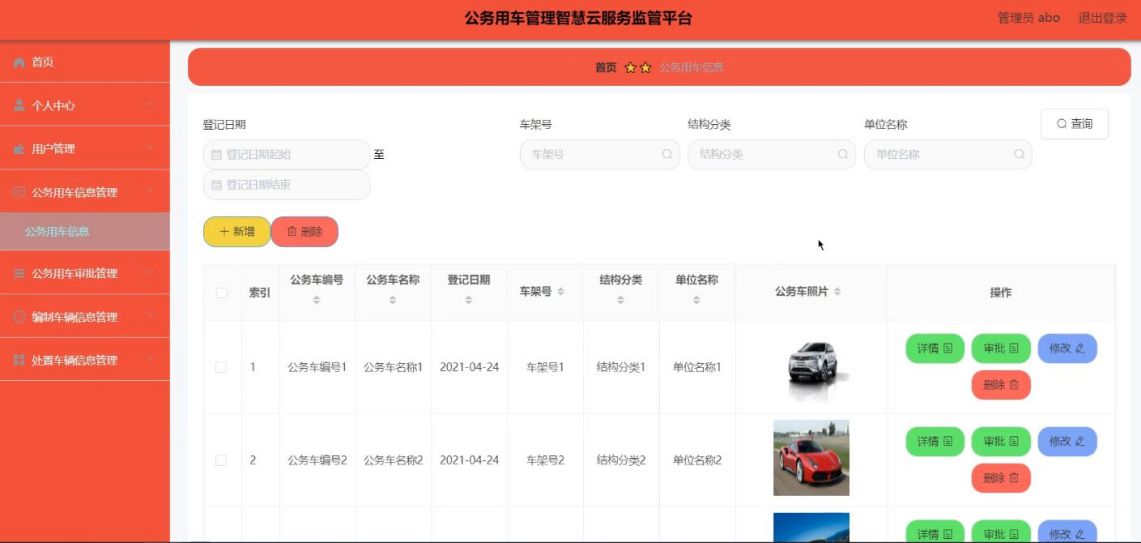Click the 登记日期起始 date field

coord(287,154)
